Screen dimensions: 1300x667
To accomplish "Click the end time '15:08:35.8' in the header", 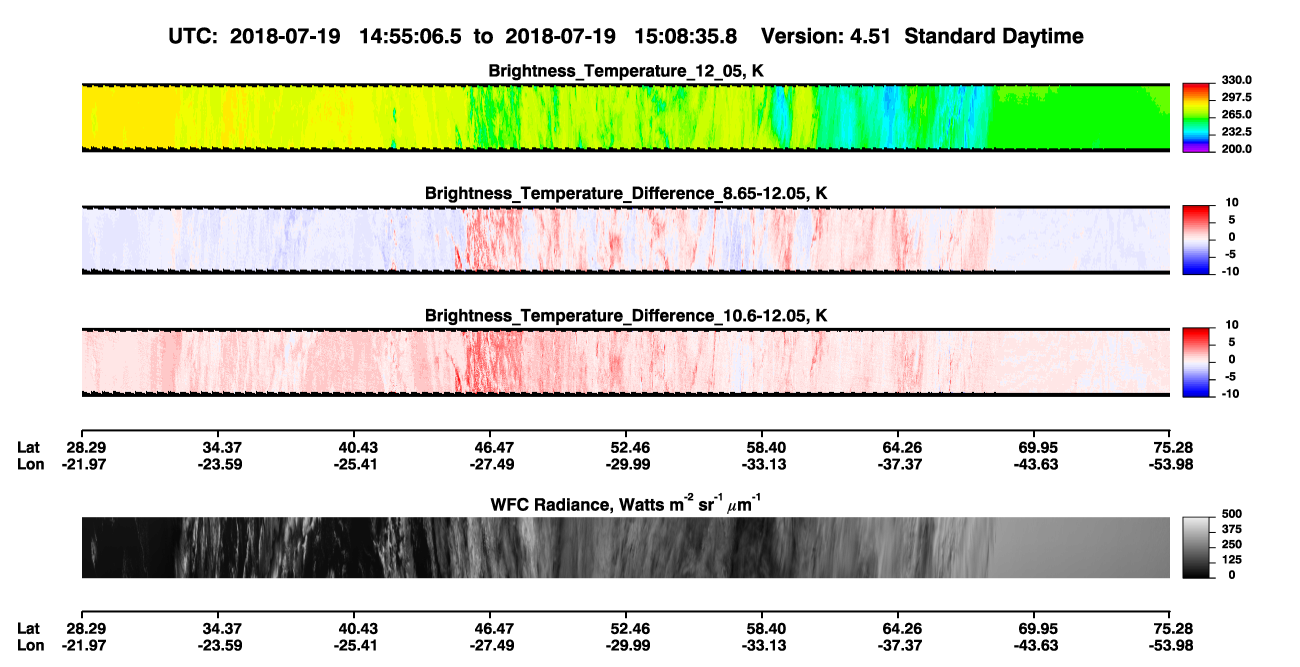I will [x=686, y=37].
